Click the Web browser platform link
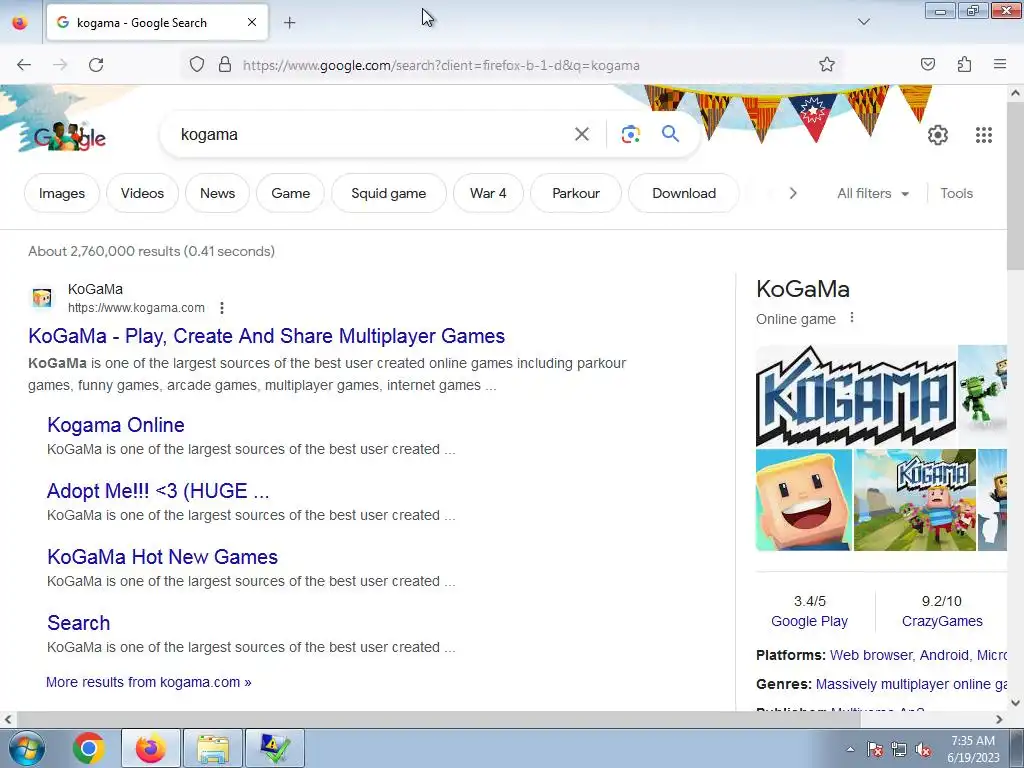The image size is (1024, 768). (871, 655)
